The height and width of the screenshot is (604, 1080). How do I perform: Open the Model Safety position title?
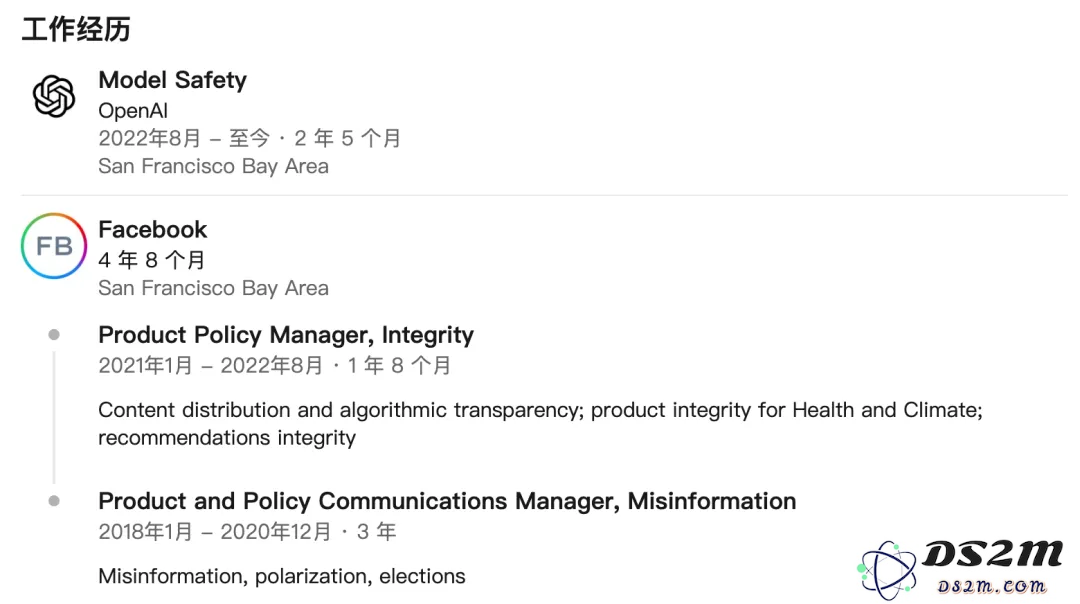coord(172,80)
